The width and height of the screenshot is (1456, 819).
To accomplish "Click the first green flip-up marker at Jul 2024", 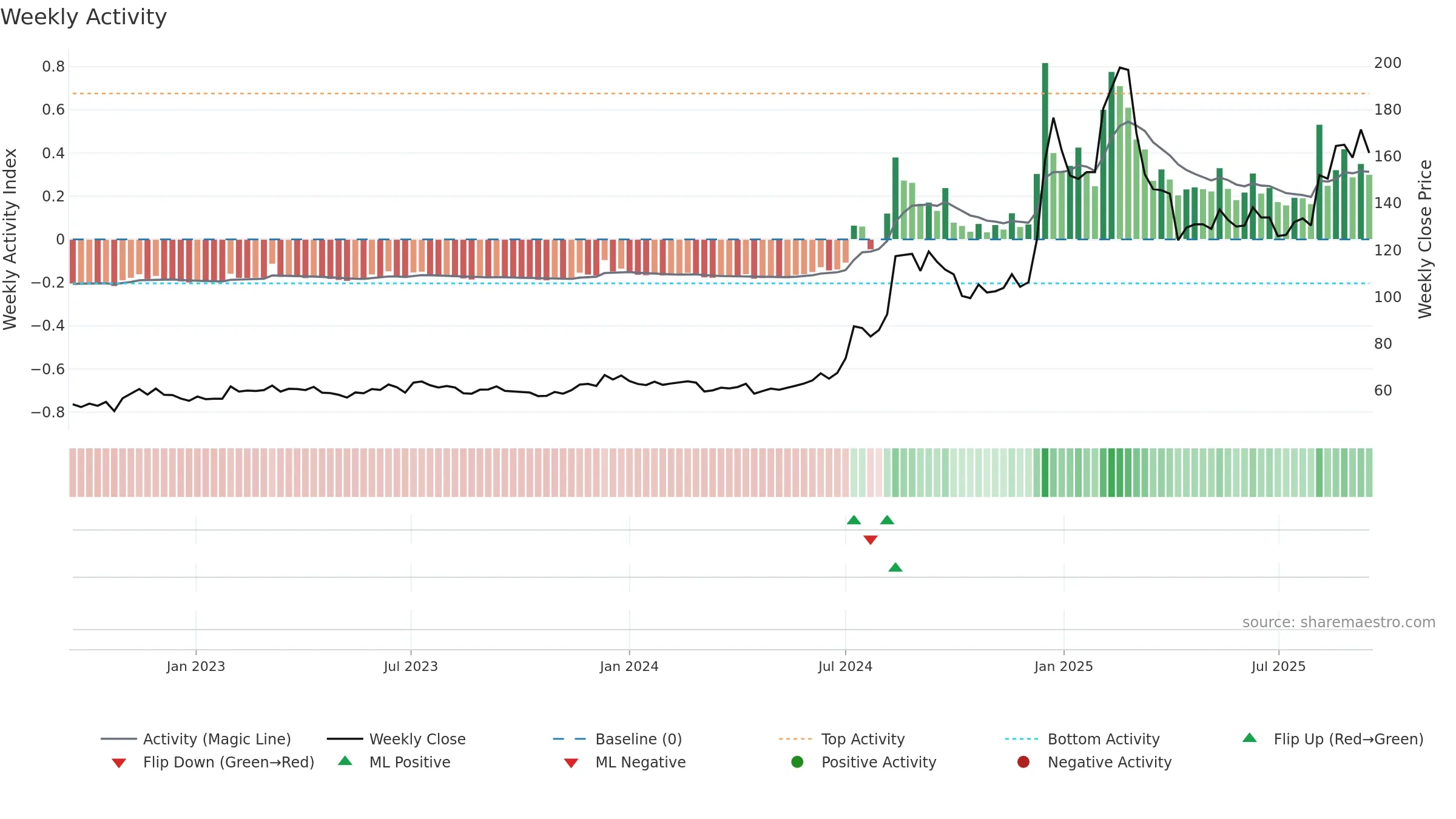I will click(x=854, y=520).
